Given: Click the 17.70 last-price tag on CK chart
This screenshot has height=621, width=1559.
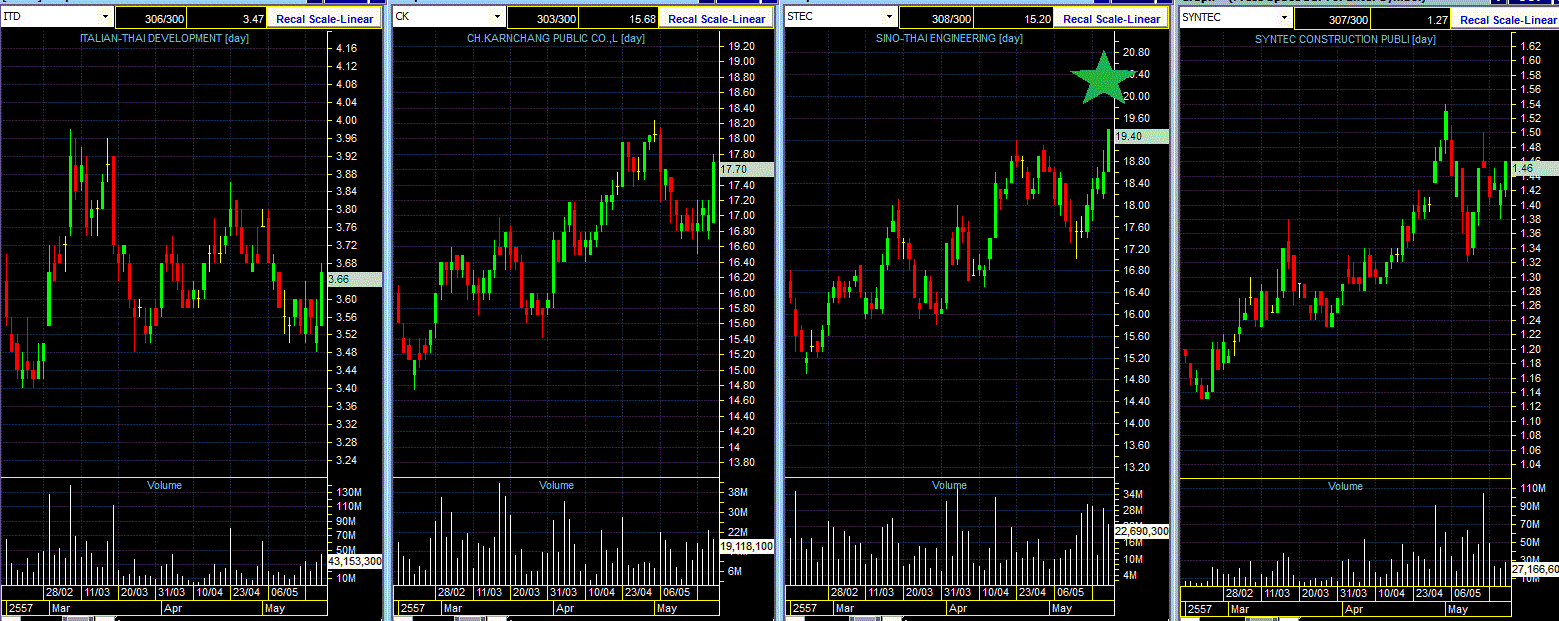Looking at the screenshot, I should [746, 170].
